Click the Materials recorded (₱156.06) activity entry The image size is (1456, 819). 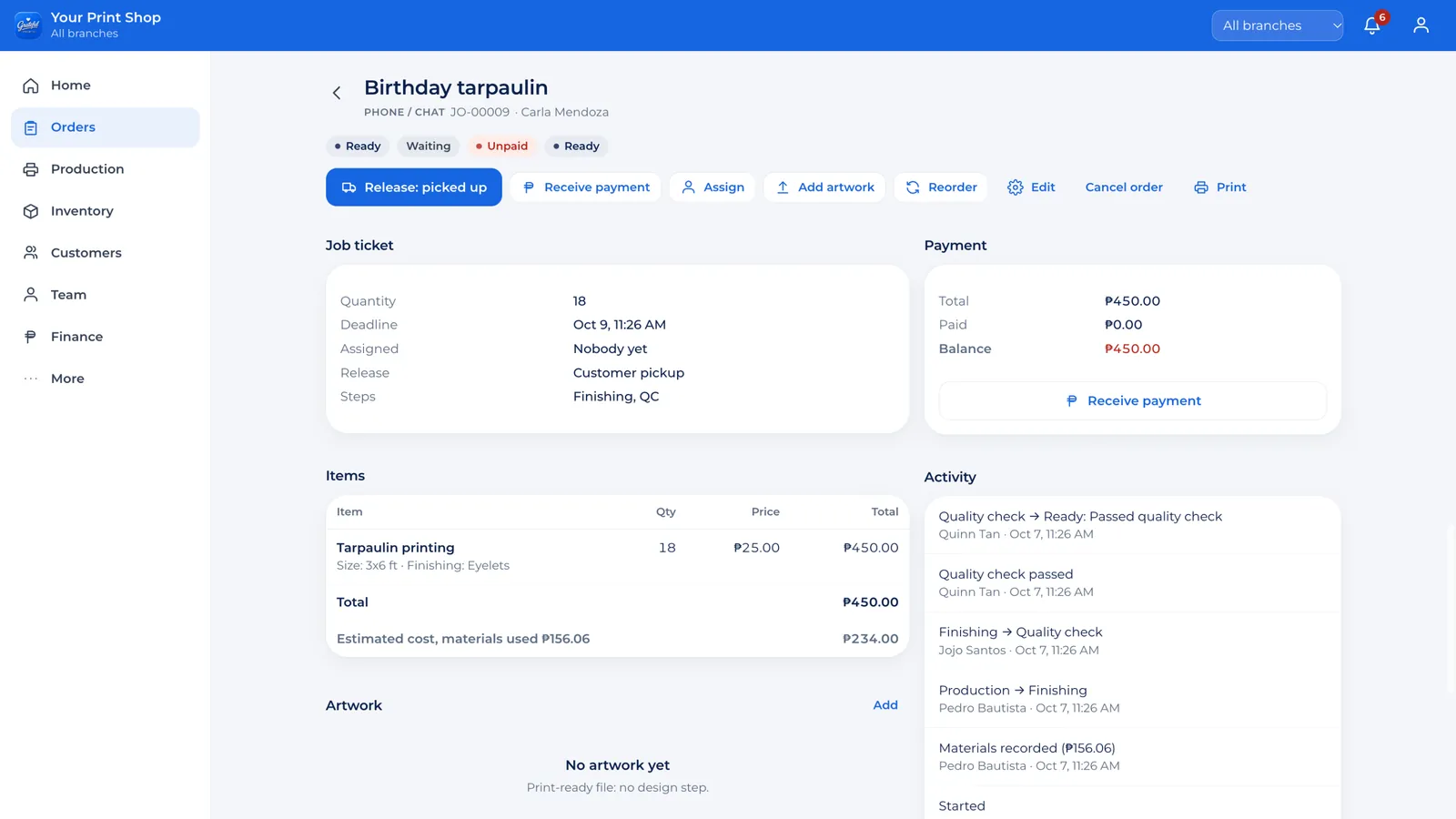1133,756
